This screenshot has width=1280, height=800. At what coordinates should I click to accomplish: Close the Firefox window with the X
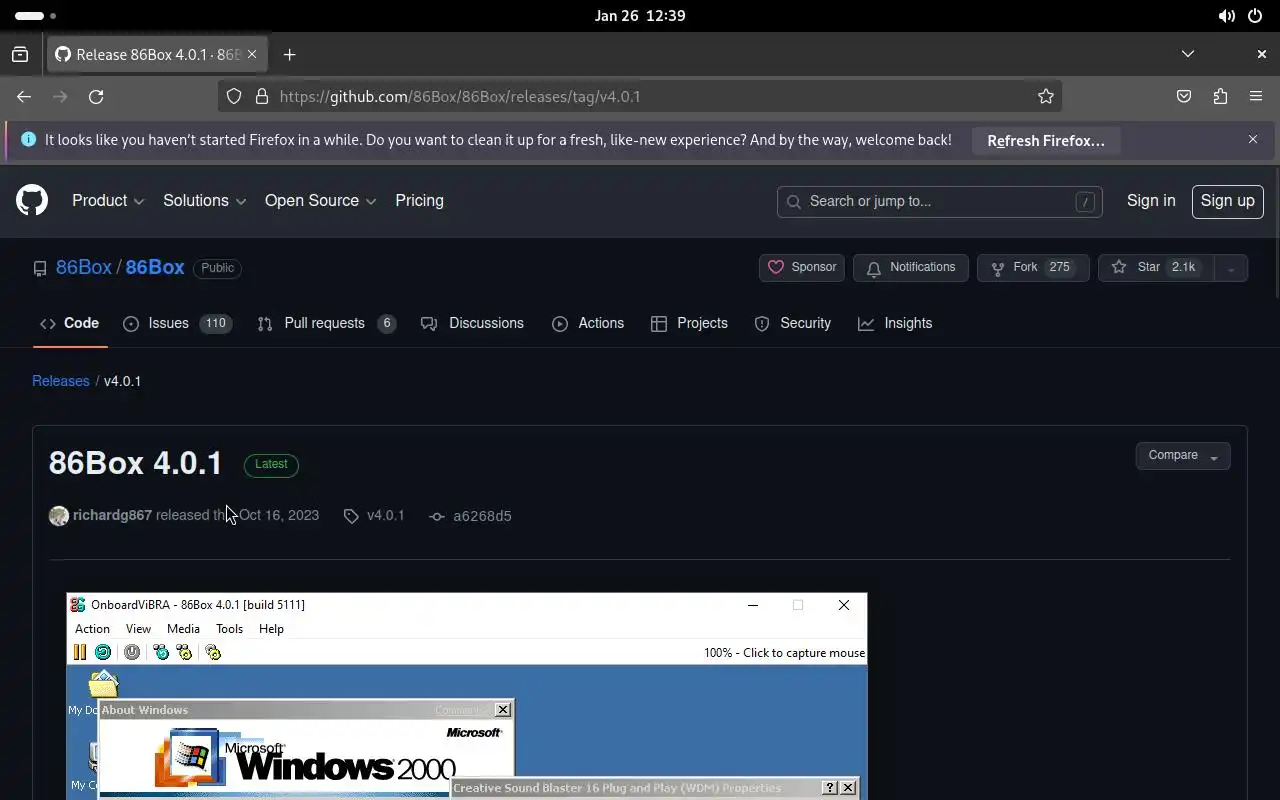tap(1262, 54)
